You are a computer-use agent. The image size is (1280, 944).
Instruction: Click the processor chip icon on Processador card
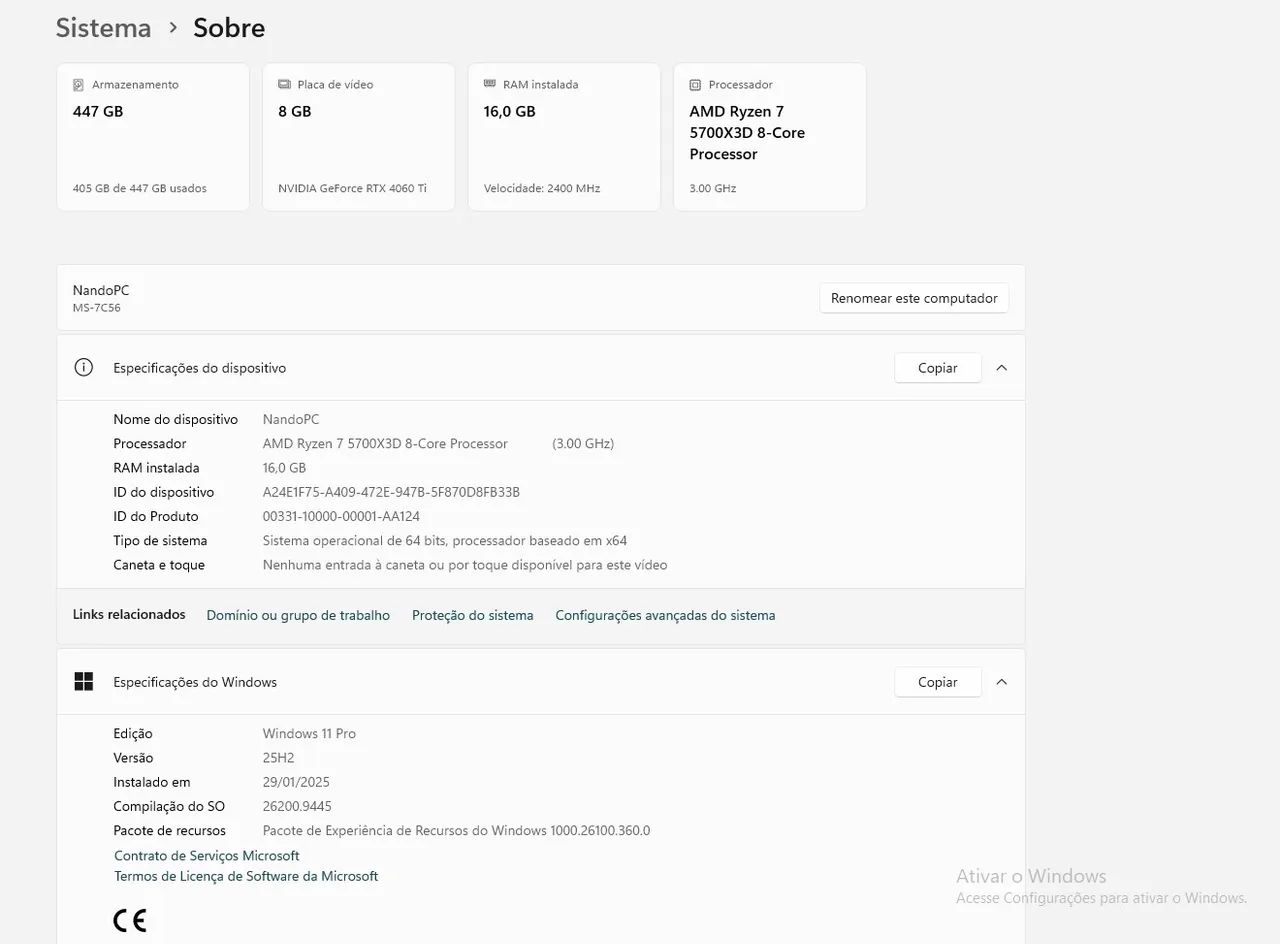pyautogui.click(x=695, y=85)
